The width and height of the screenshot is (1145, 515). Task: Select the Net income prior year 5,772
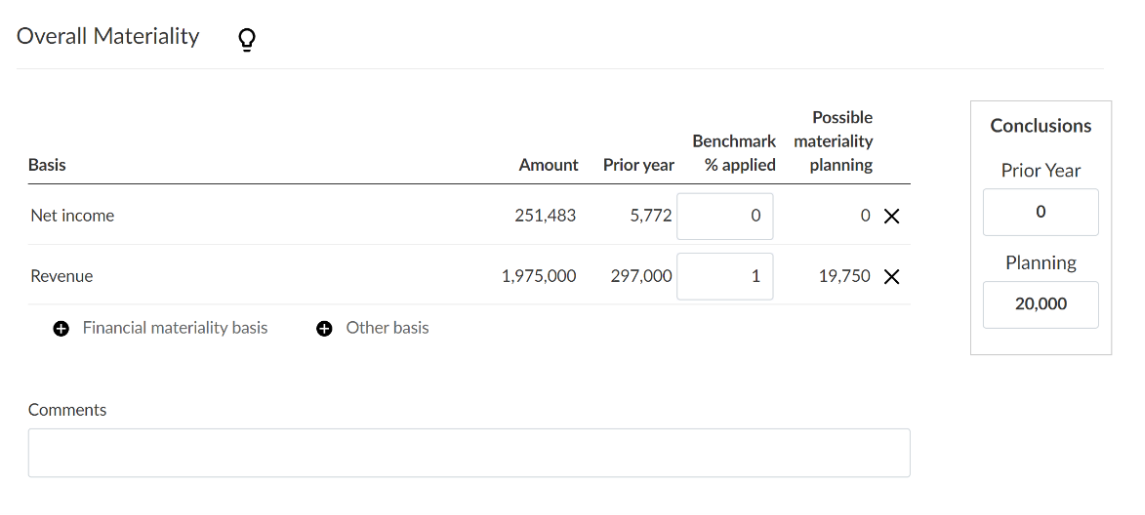tap(648, 215)
